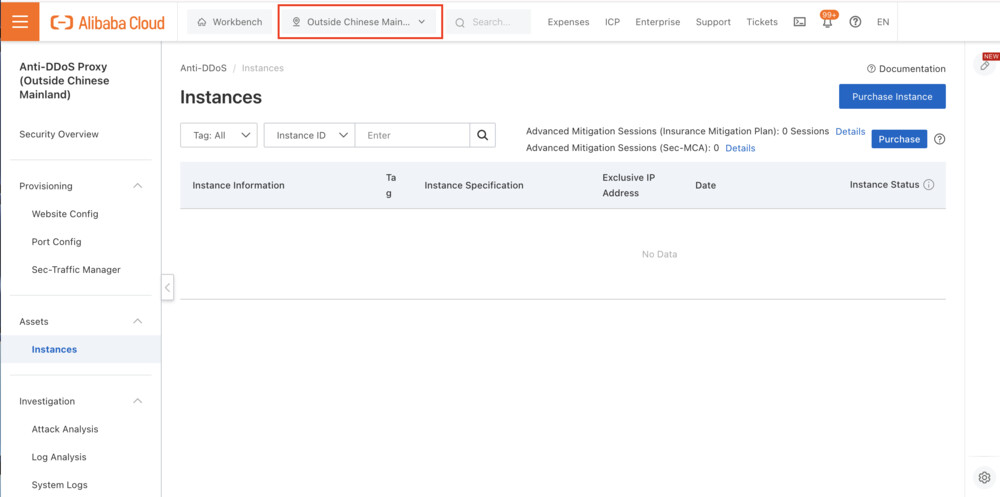Screen dimensions: 1000x497
Task: Click help icon next to Purchase button
Action: click(x=939, y=139)
